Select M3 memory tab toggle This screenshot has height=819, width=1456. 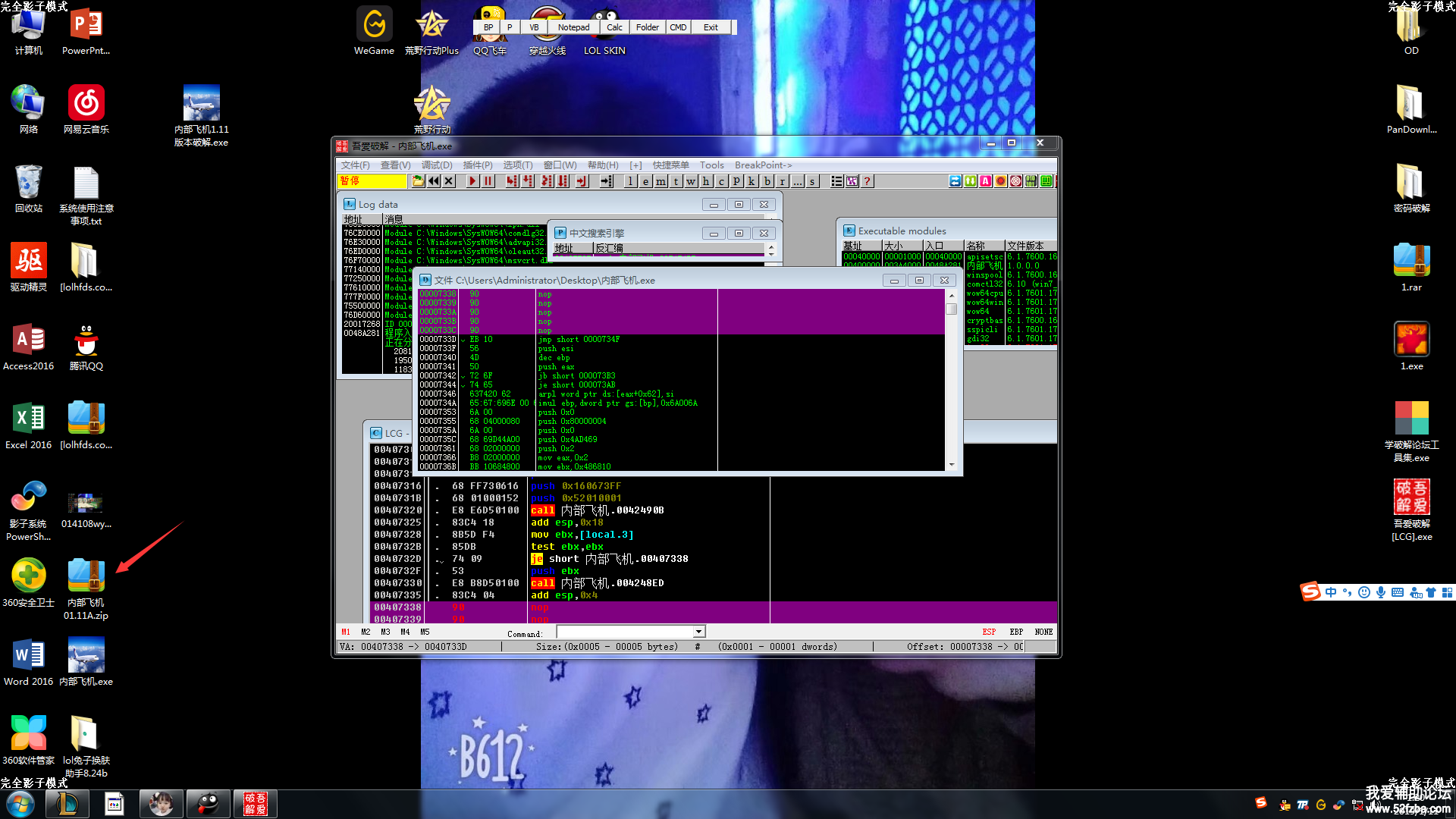pos(385,632)
